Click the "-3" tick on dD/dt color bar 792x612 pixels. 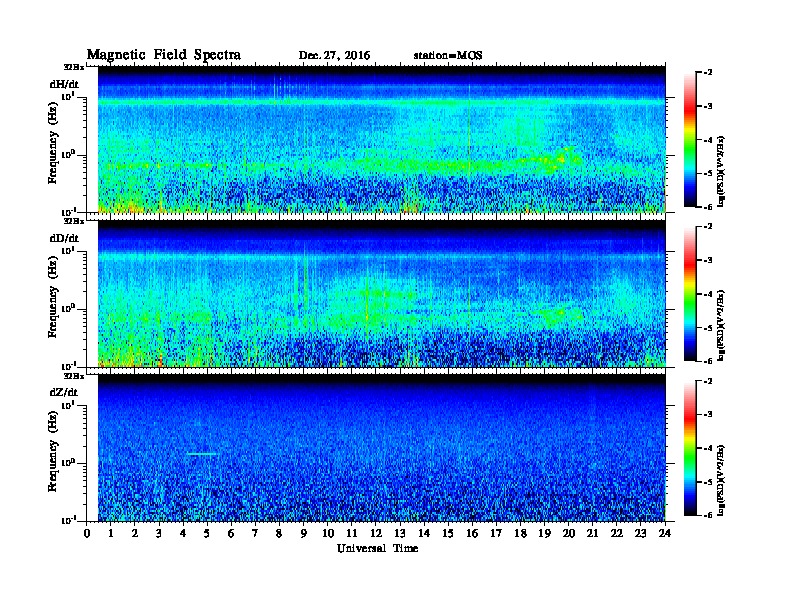click(x=708, y=261)
